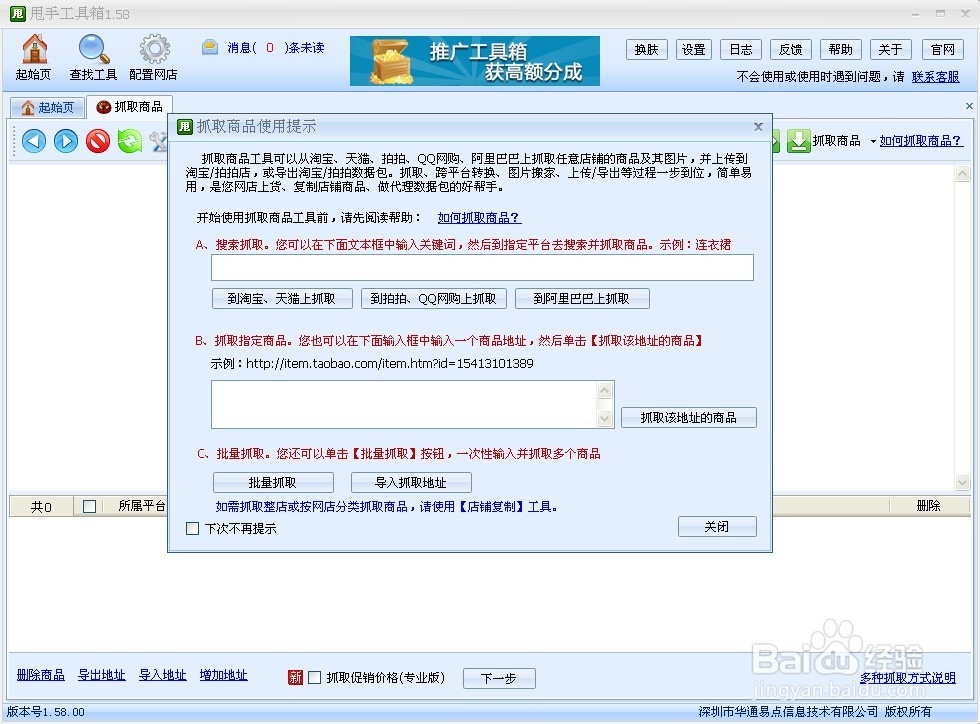980x724 pixels.
Task: Click the 下一步 button
Action: [x=499, y=678]
